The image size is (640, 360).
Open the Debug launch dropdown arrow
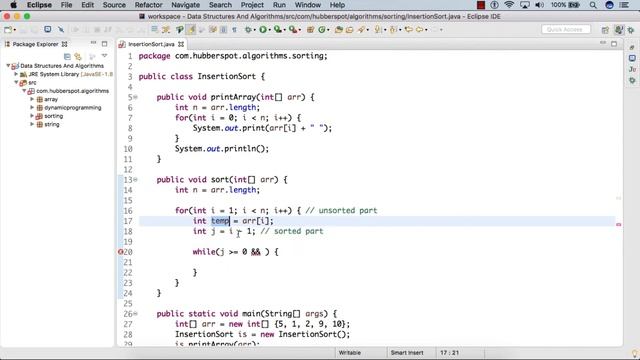pyautogui.click(x=254, y=30)
